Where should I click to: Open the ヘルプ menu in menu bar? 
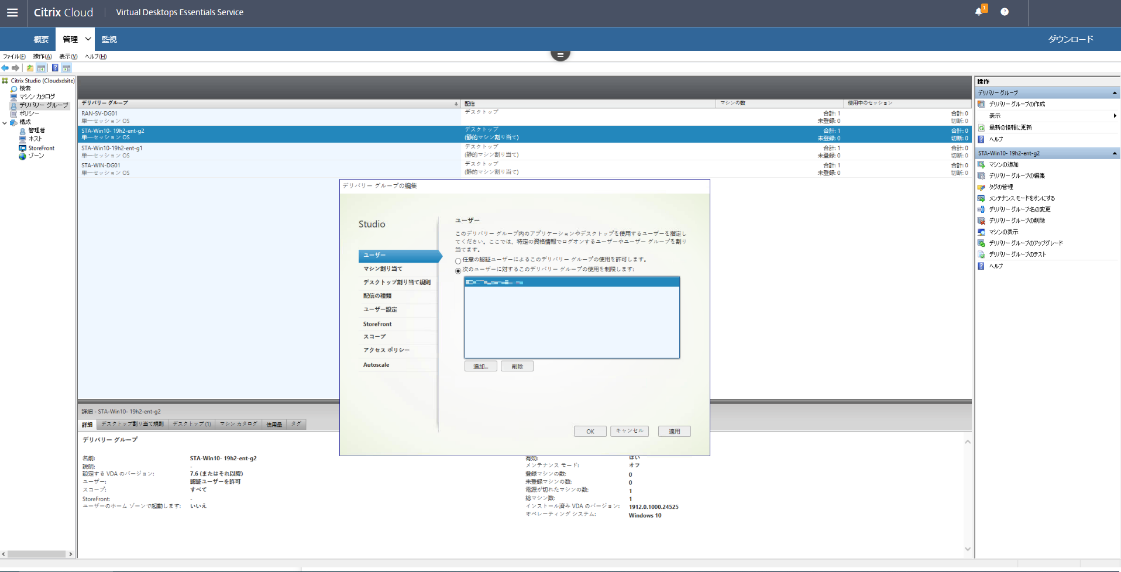(x=96, y=56)
